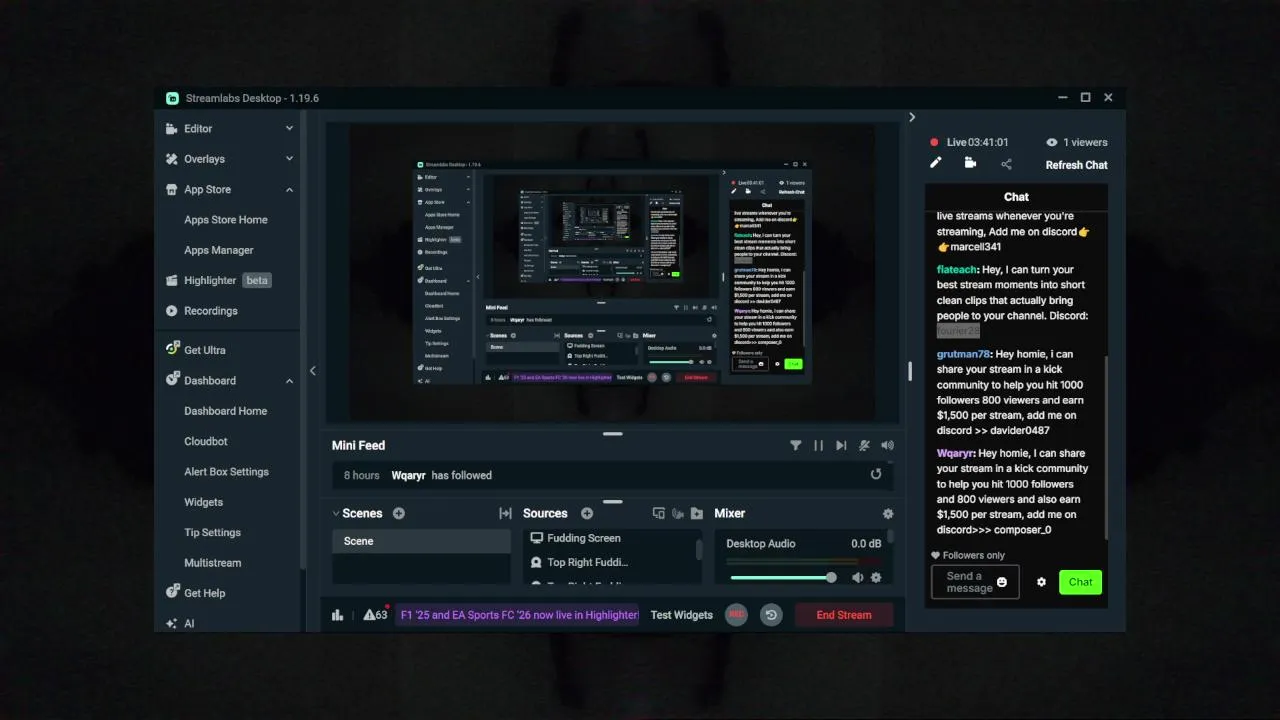Open Mixer advanced settings gear

pos(888,513)
